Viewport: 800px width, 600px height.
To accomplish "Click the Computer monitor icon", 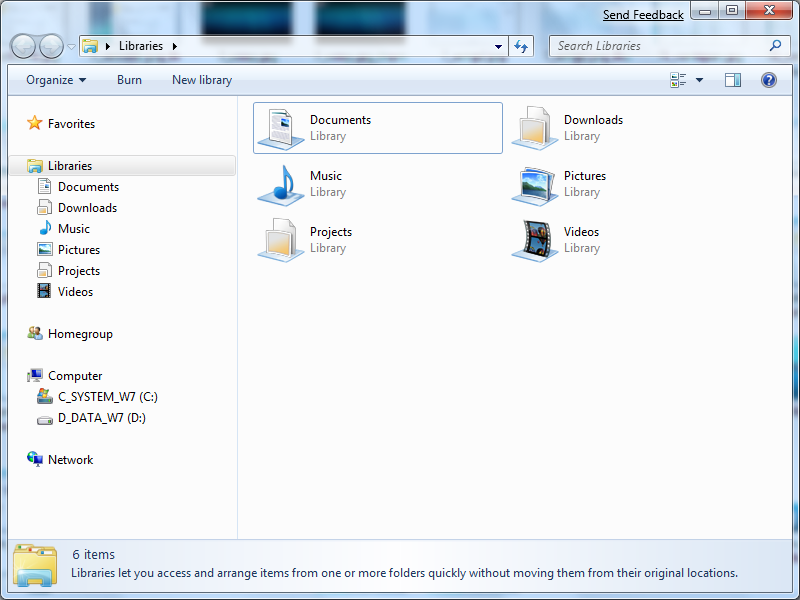I will coord(35,376).
